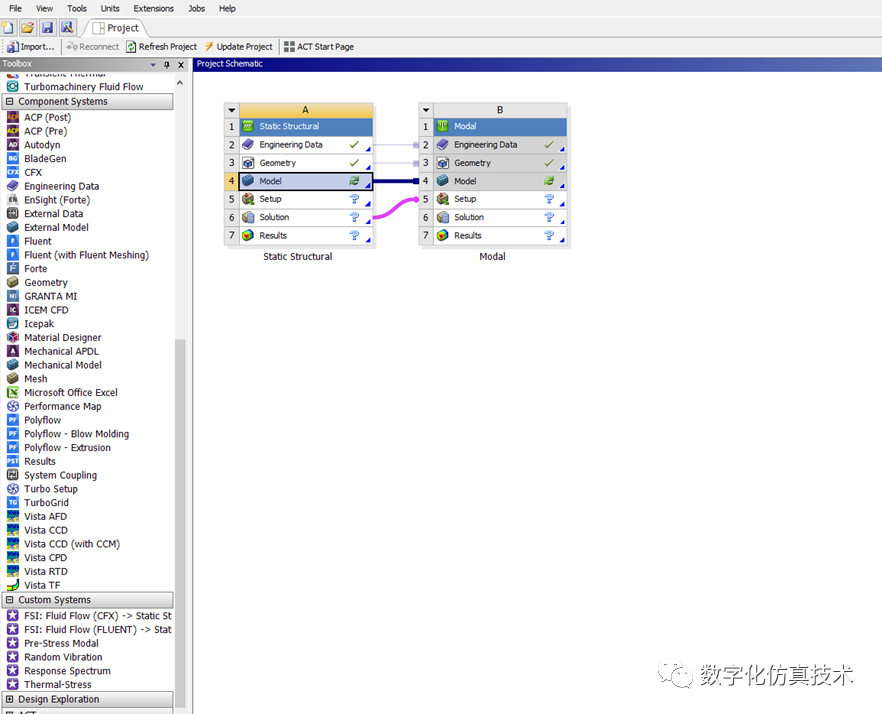Close the Toolbox panel
This screenshot has height=714, width=882.
pyautogui.click(x=181, y=65)
